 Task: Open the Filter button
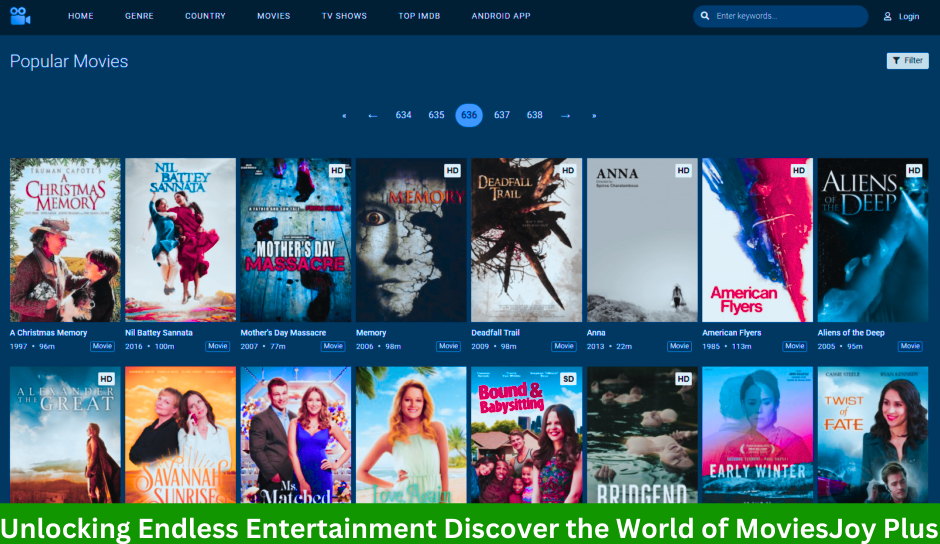908,61
